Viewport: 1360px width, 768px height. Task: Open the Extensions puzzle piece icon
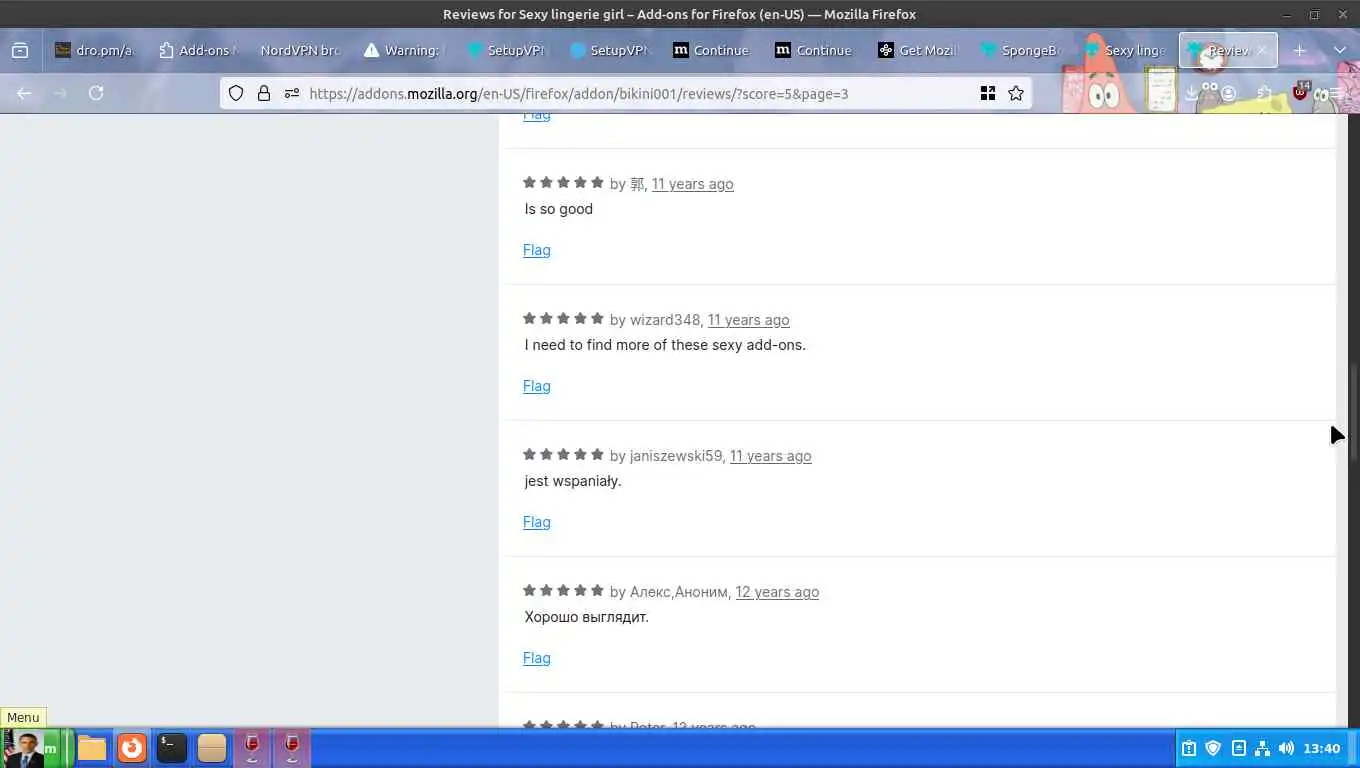(1265, 93)
